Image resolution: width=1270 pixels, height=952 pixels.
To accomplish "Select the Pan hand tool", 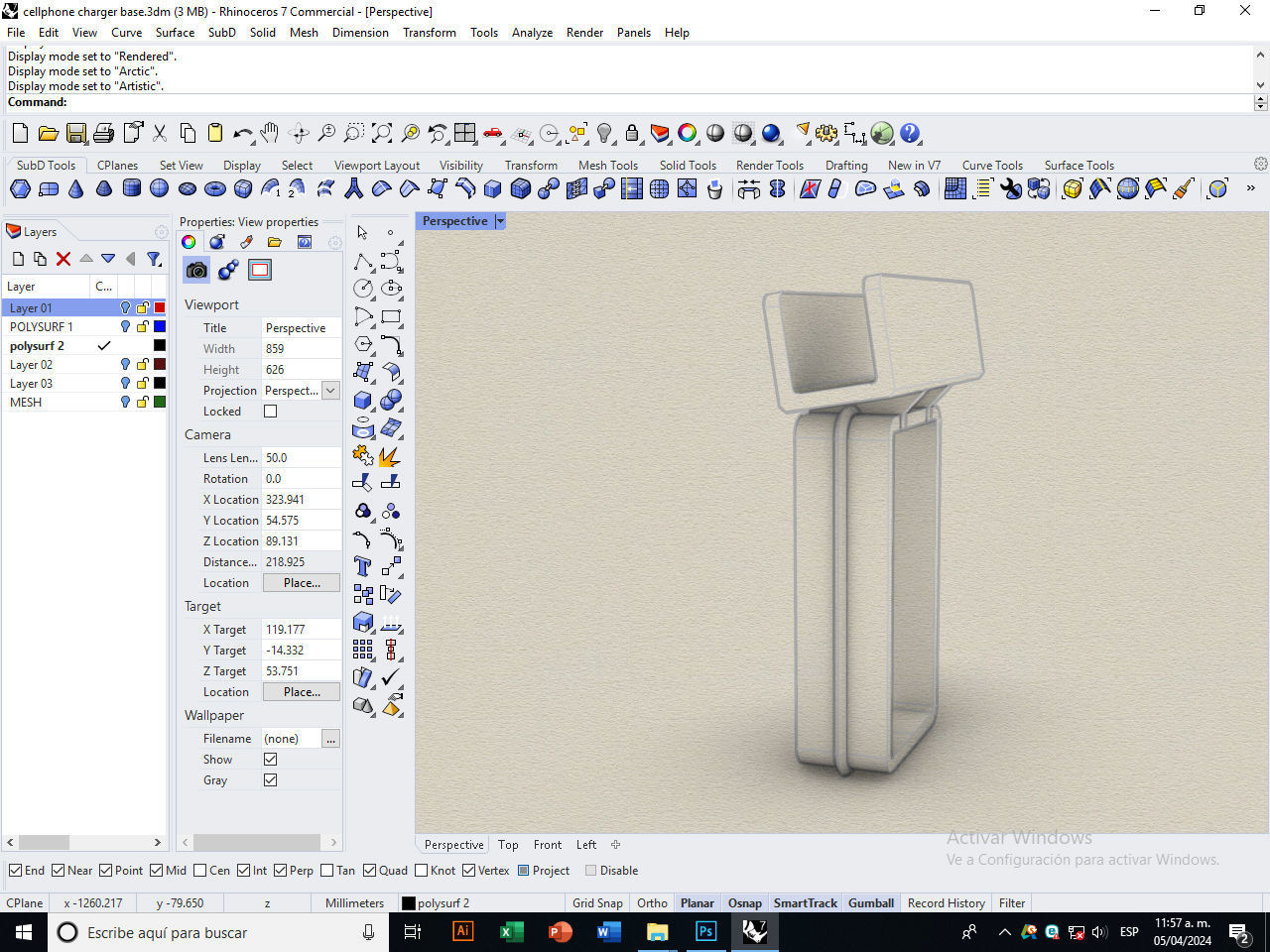I will pos(270,133).
